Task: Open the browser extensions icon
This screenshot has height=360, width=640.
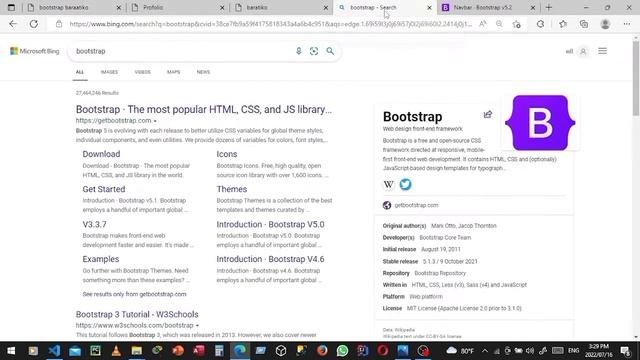Action: [540, 24]
